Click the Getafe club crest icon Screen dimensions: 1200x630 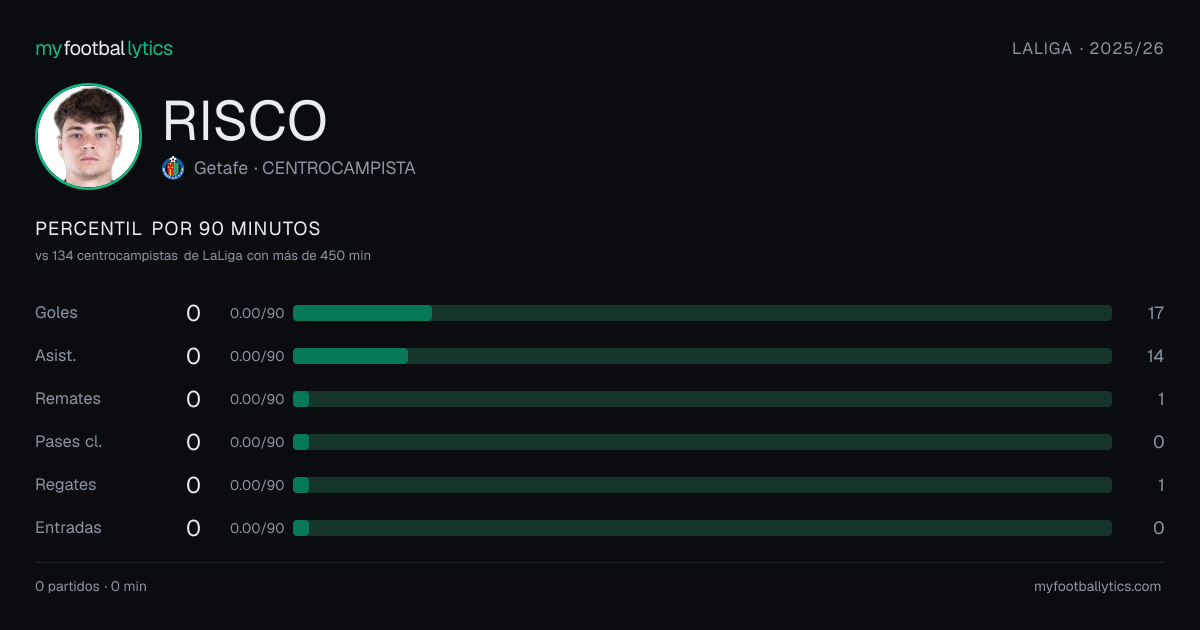[173, 168]
